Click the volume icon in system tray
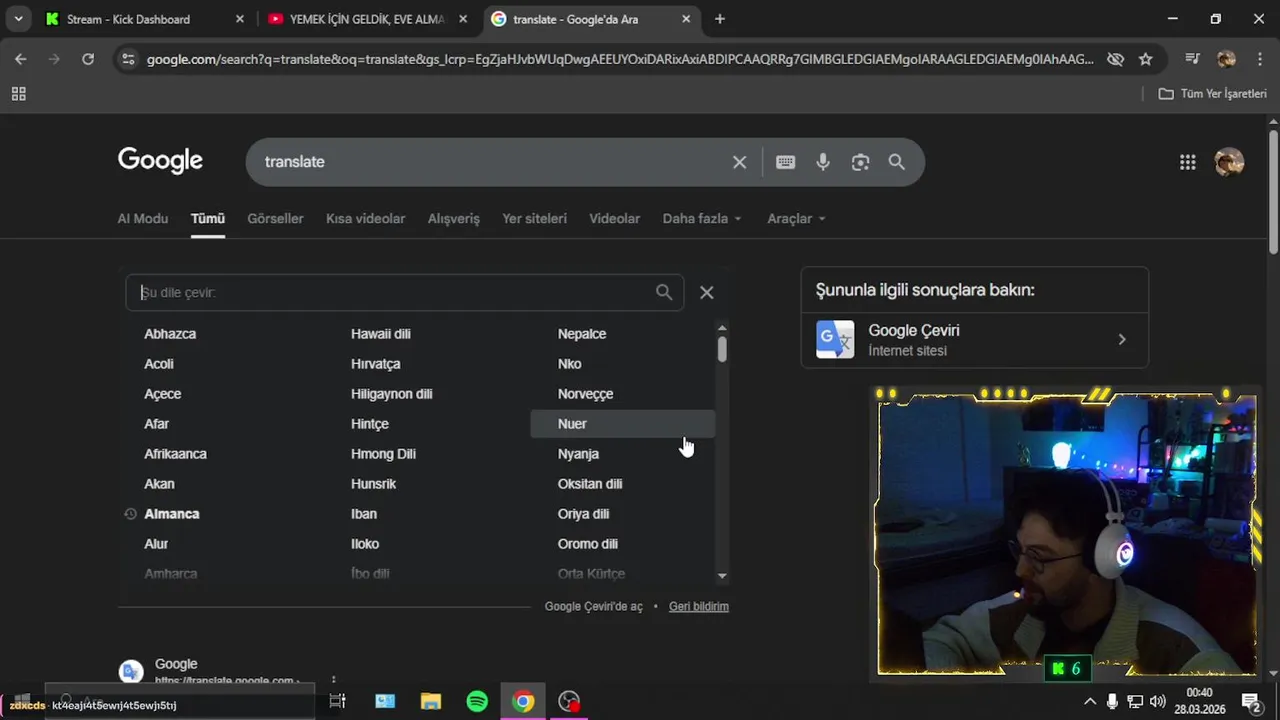The width and height of the screenshot is (1280, 720). pyautogui.click(x=1158, y=701)
